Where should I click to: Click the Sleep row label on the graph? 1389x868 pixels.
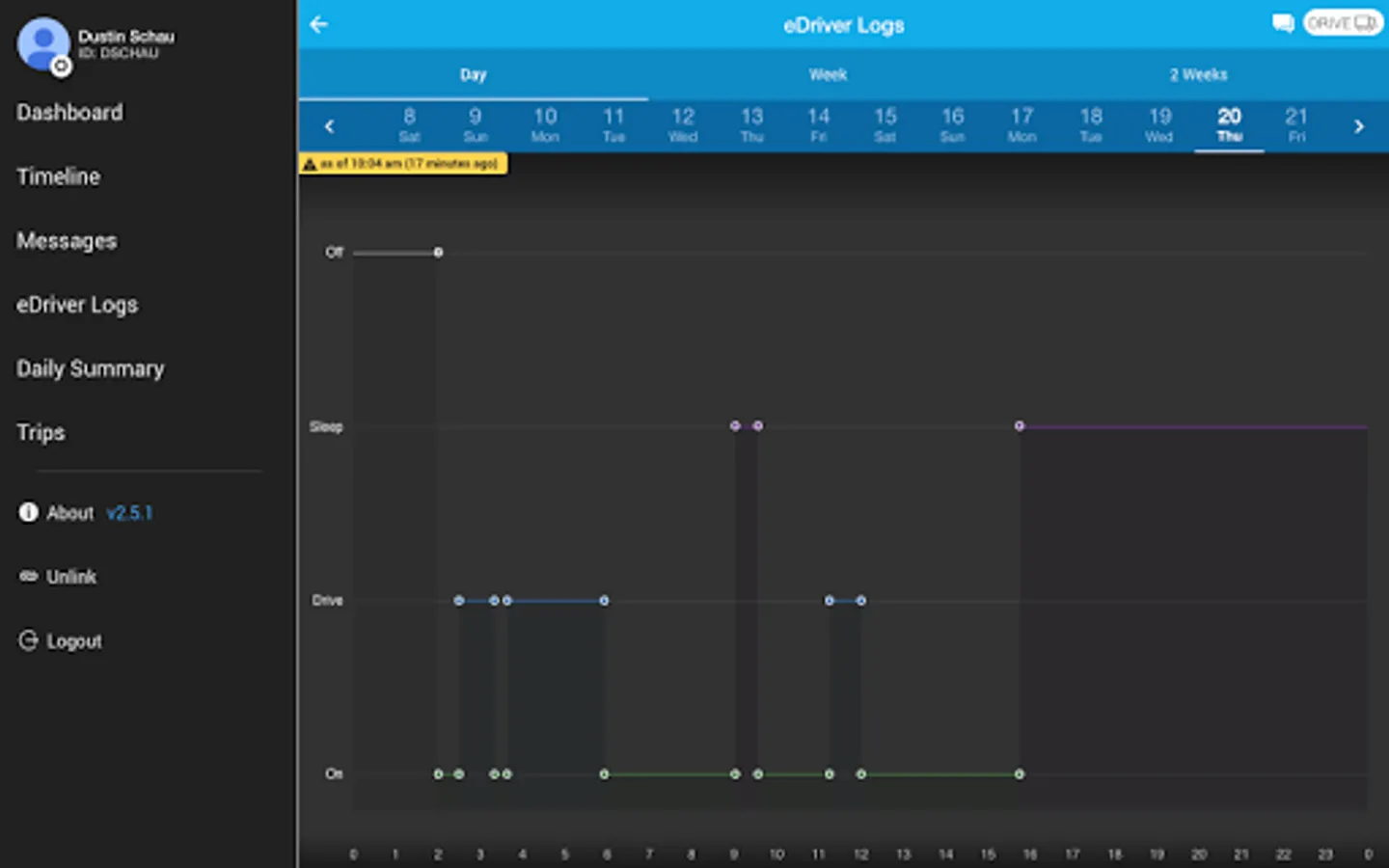(x=326, y=426)
